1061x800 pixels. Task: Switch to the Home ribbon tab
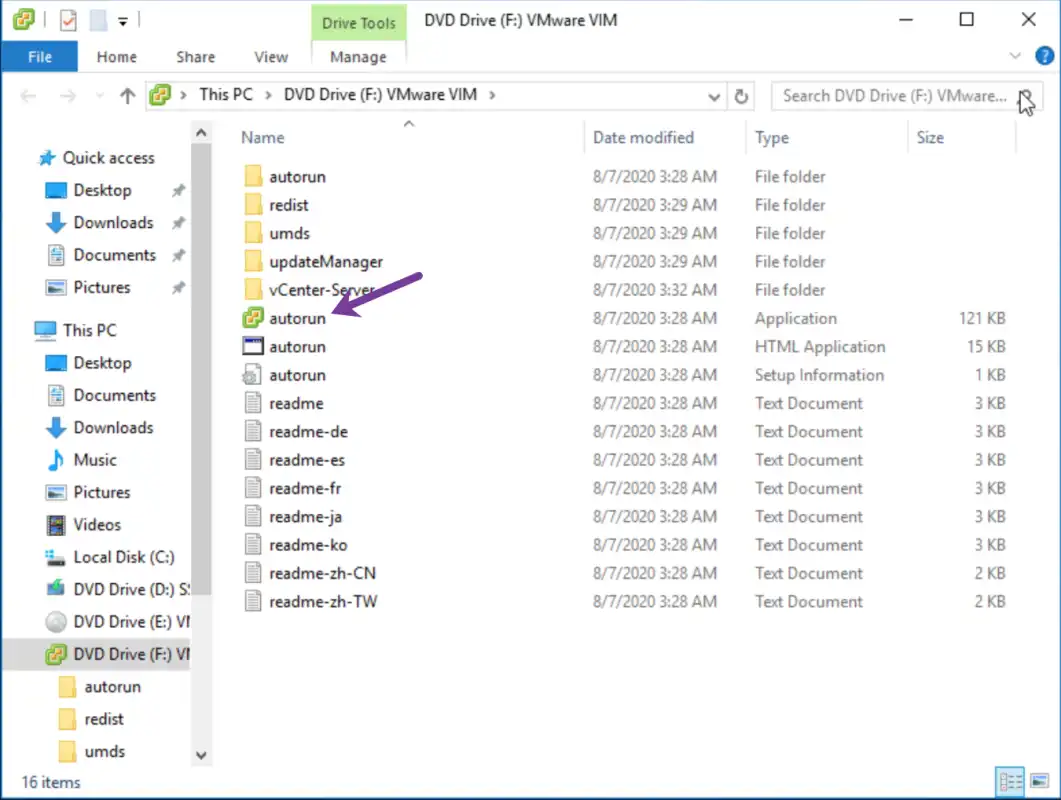[116, 57]
